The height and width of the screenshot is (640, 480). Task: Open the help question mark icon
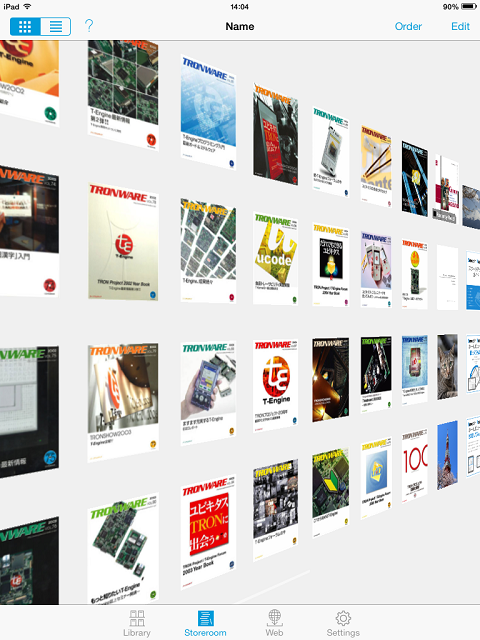click(x=89, y=26)
